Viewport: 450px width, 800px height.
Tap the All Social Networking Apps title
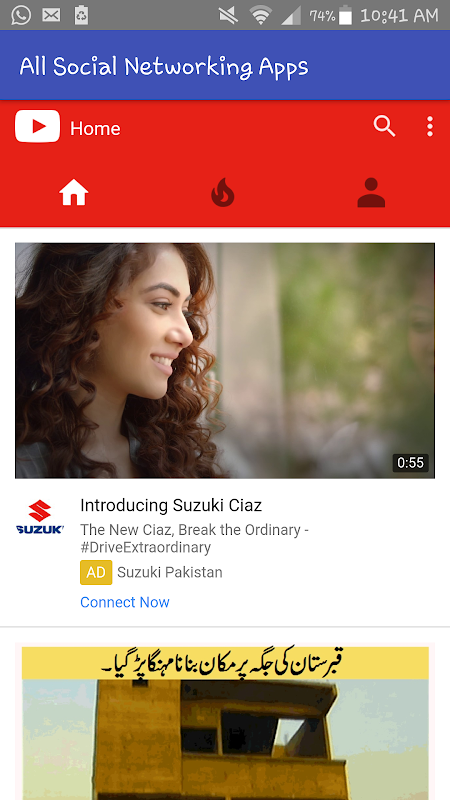pos(164,66)
